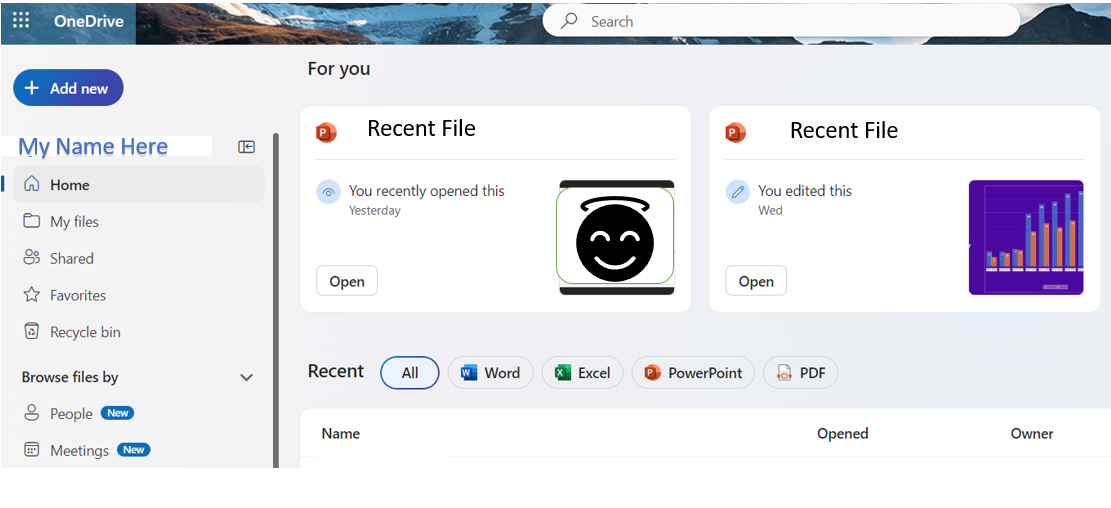Select the All filter in Recent

click(x=410, y=373)
